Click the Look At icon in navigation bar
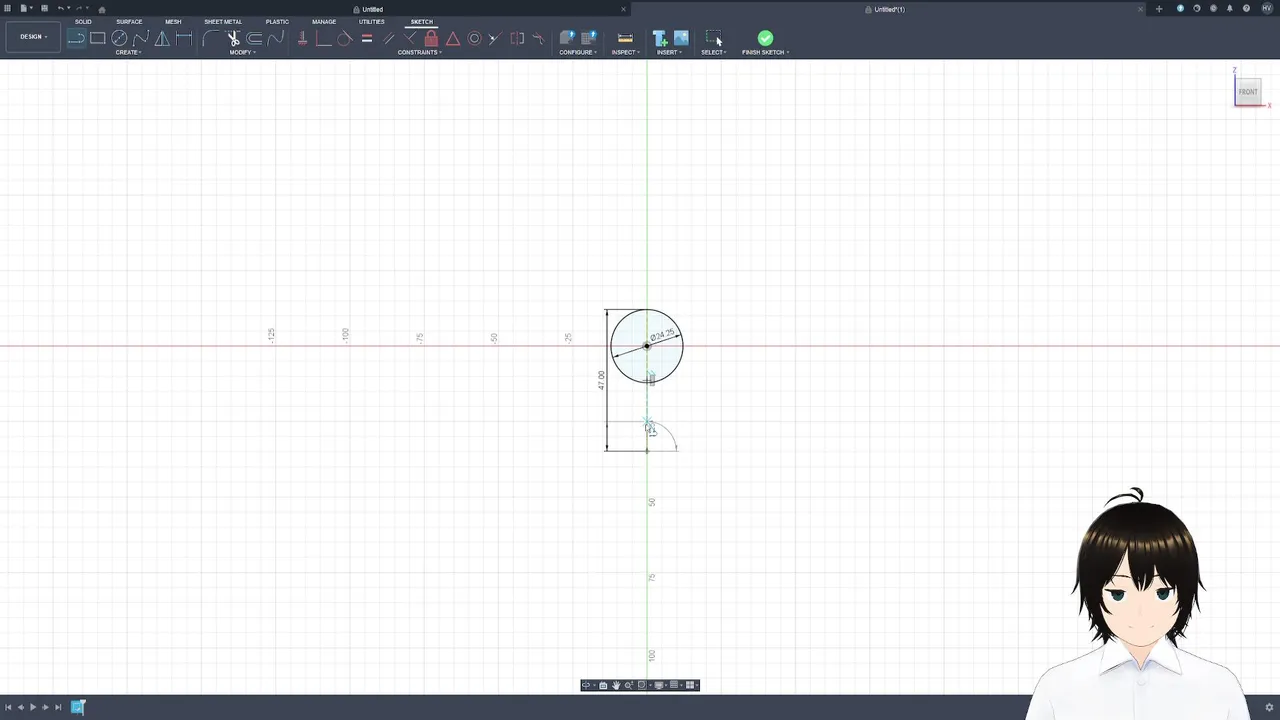1280x720 pixels. 603,685
